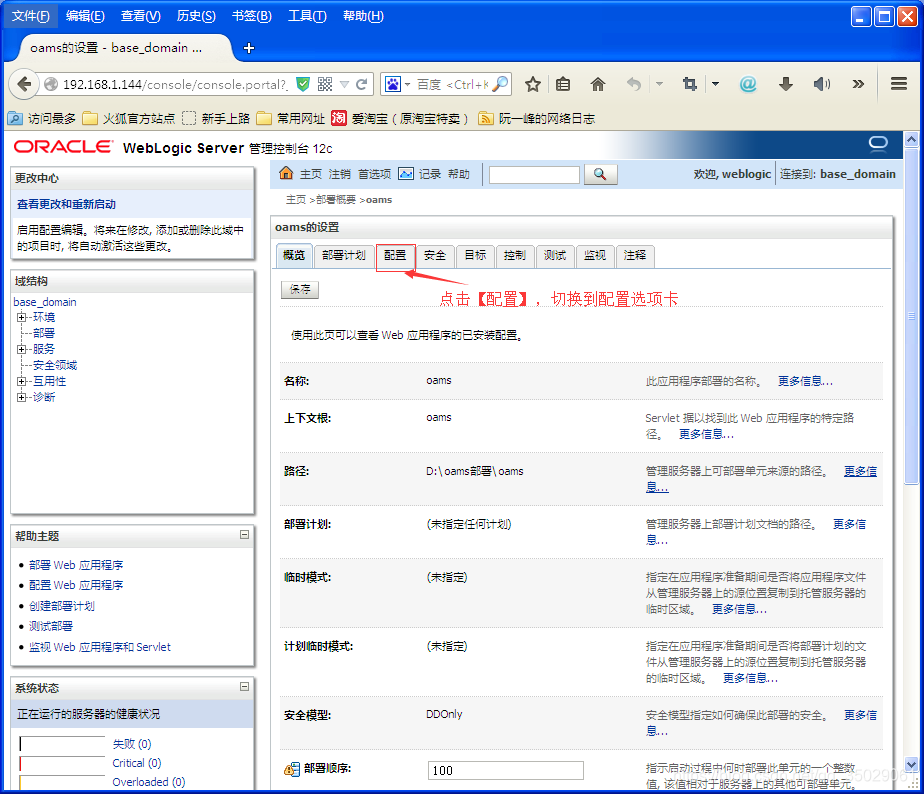This screenshot has width=924, height=794.
Task: Switch to the 配置 tab
Action: tap(395, 256)
